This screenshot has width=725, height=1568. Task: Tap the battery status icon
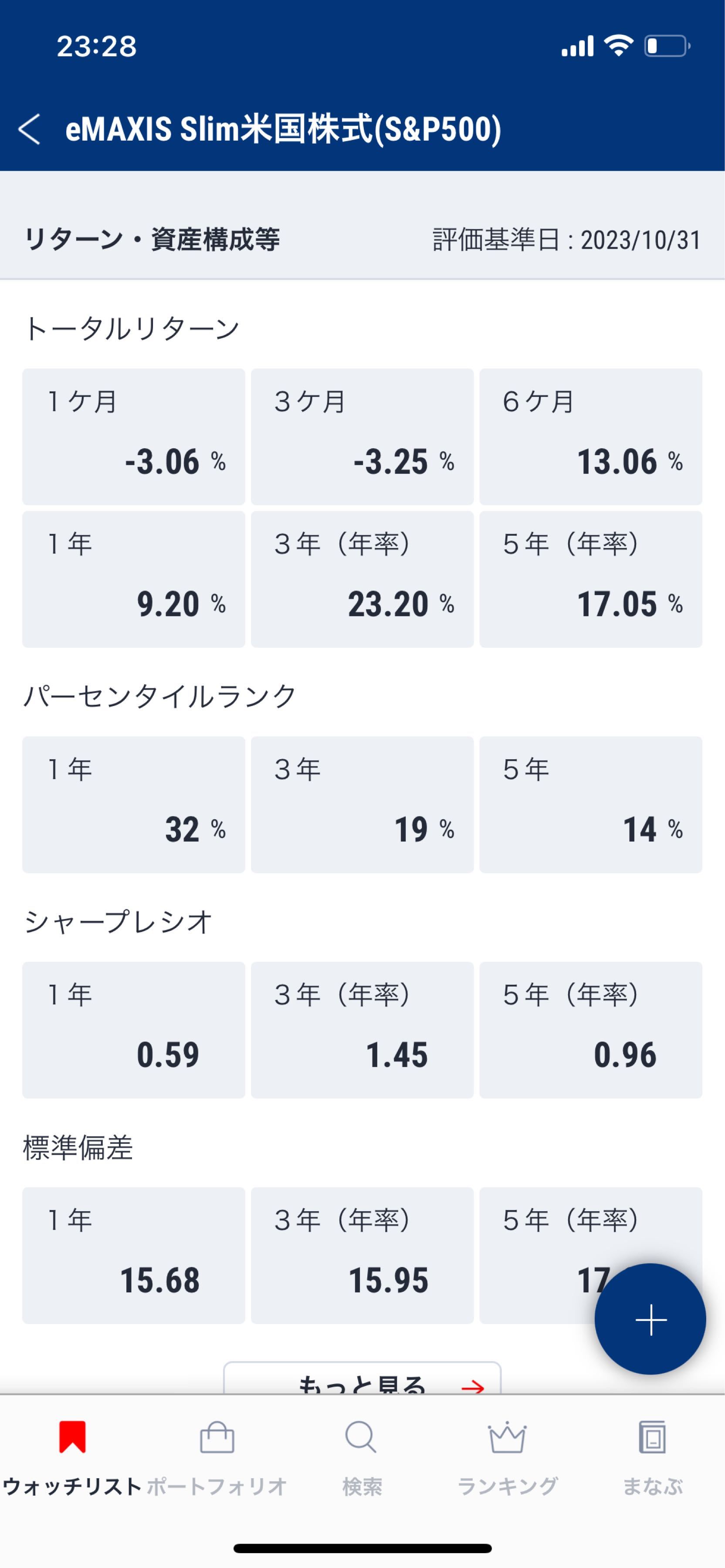[x=667, y=46]
